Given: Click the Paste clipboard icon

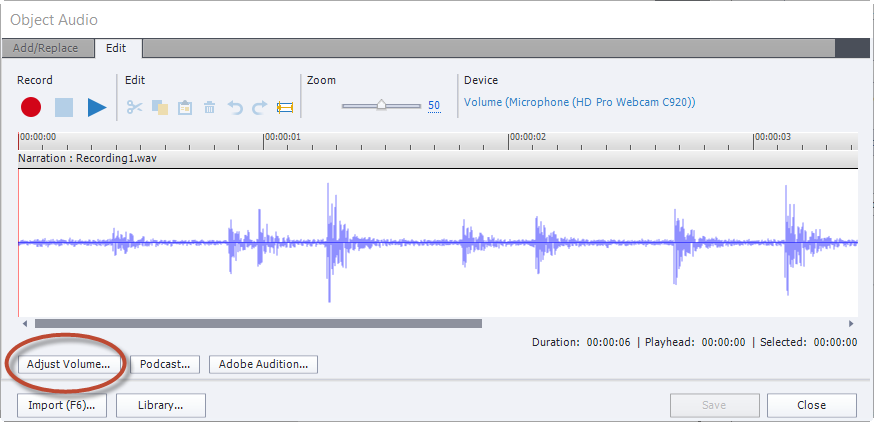Looking at the screenshot, I should point(185,107).
